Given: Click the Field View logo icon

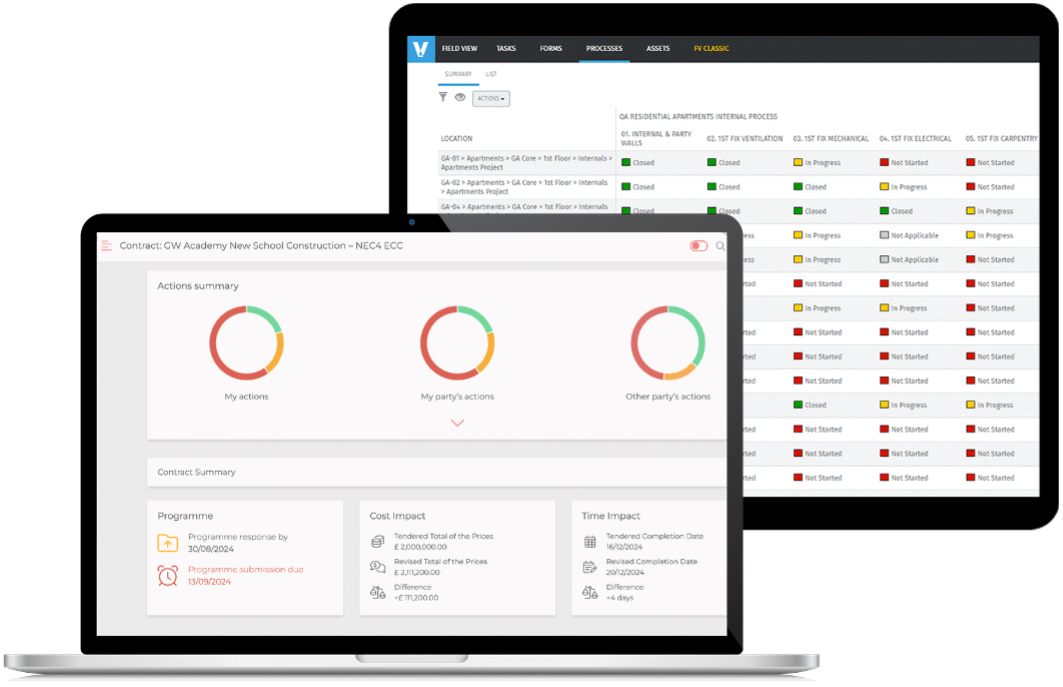Looking at the screenshot, I should [421, 49].
